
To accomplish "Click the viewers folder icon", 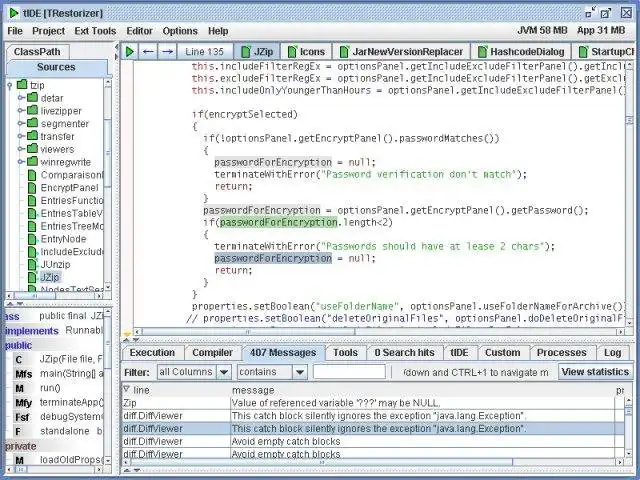I will point(33,149).
